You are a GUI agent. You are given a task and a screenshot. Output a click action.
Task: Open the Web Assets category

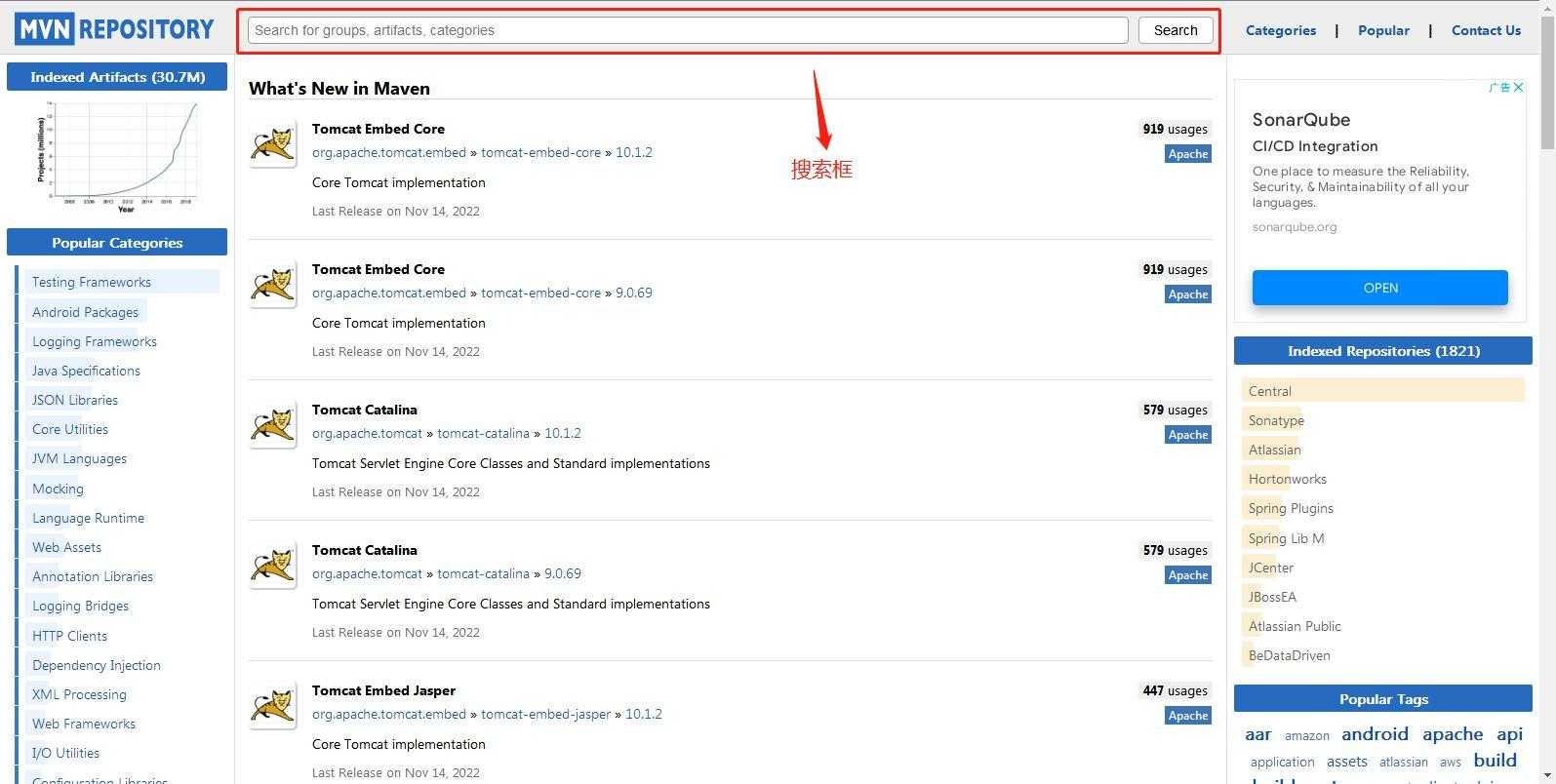pyautogui.click(x=66, y=547)
